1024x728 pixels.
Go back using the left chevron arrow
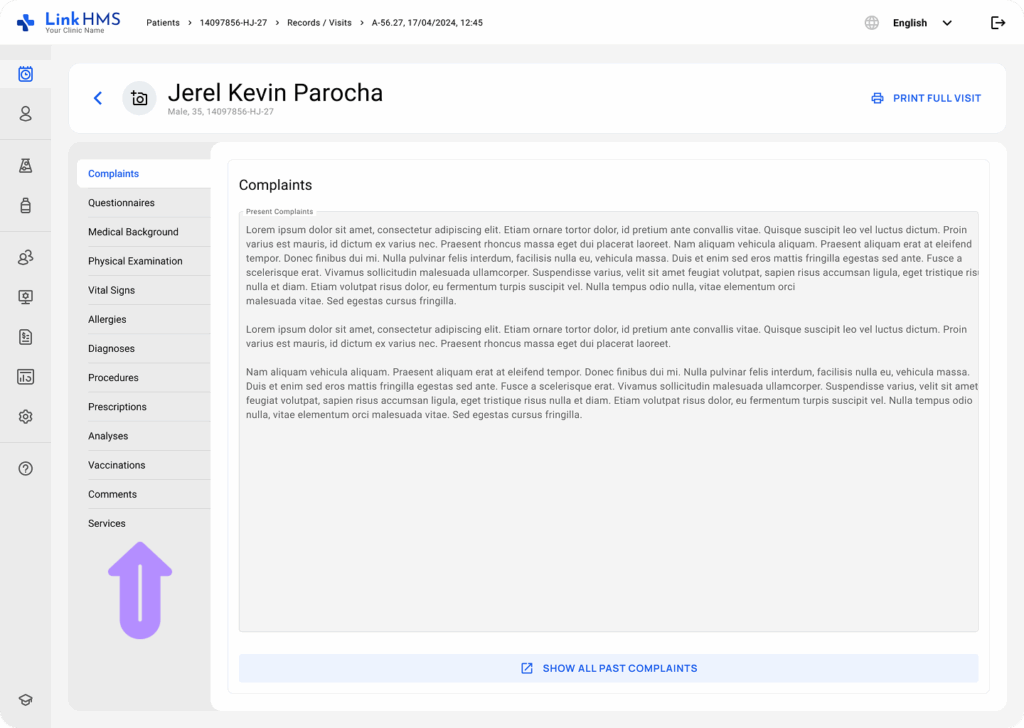click(98, 98)
